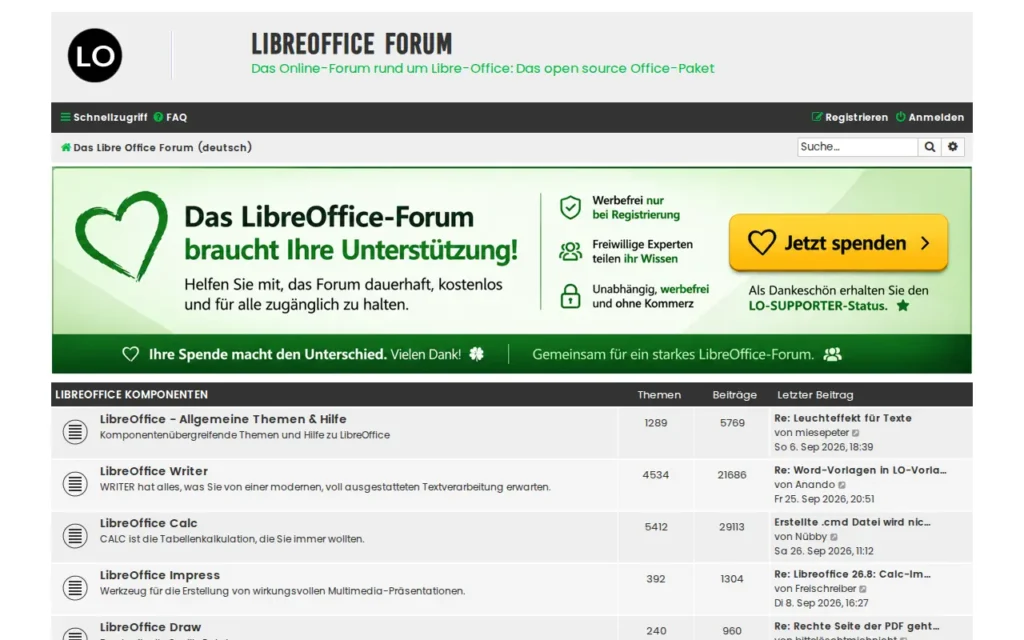Click view-post icon next to Nübby
Screen dimensions: 1024x640
[x=834, y=537]
